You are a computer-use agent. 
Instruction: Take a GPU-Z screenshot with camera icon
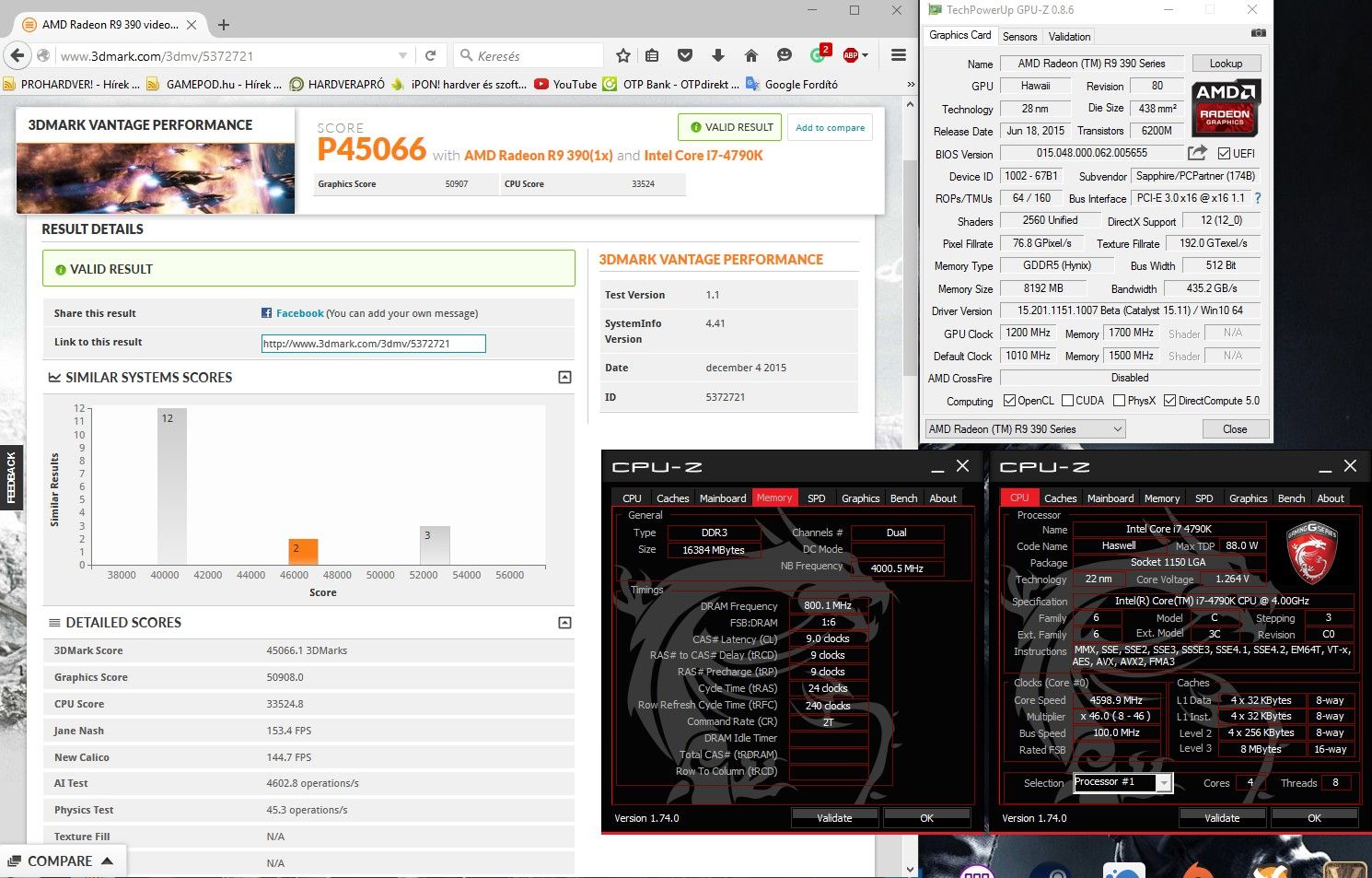pos(1258,33)
